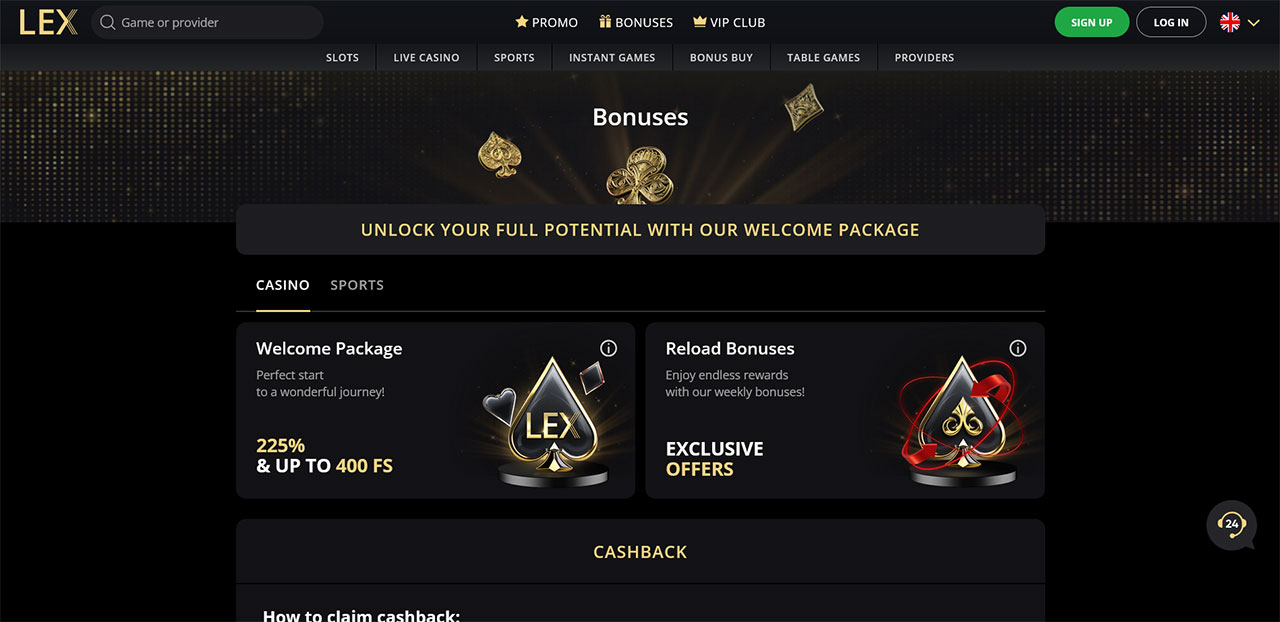This screenshot has height=622, width=1280.
Task: Open the Bonus Buy category
Action: (721, 58)
